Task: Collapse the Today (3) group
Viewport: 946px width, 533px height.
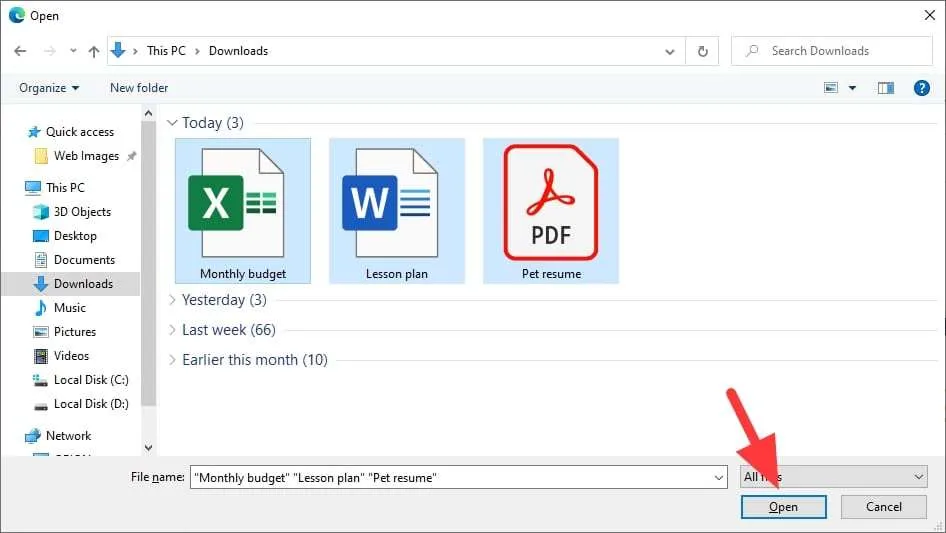Action: pos(172,123)
